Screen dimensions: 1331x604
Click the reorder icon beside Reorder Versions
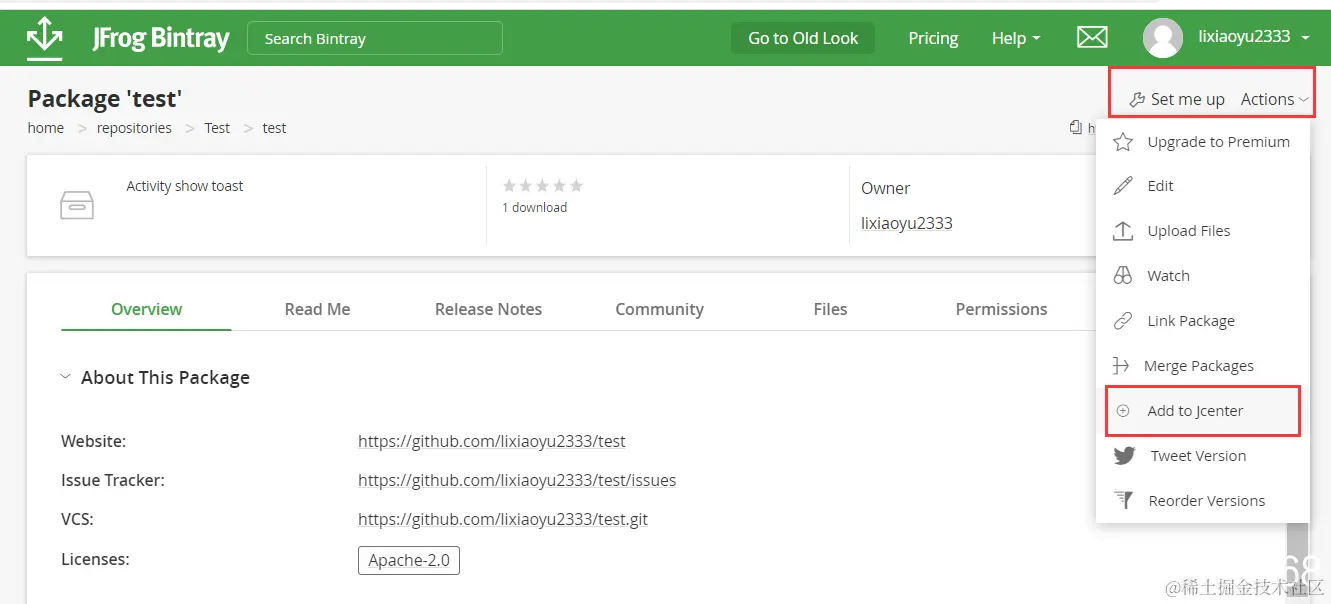(1123, 500)
